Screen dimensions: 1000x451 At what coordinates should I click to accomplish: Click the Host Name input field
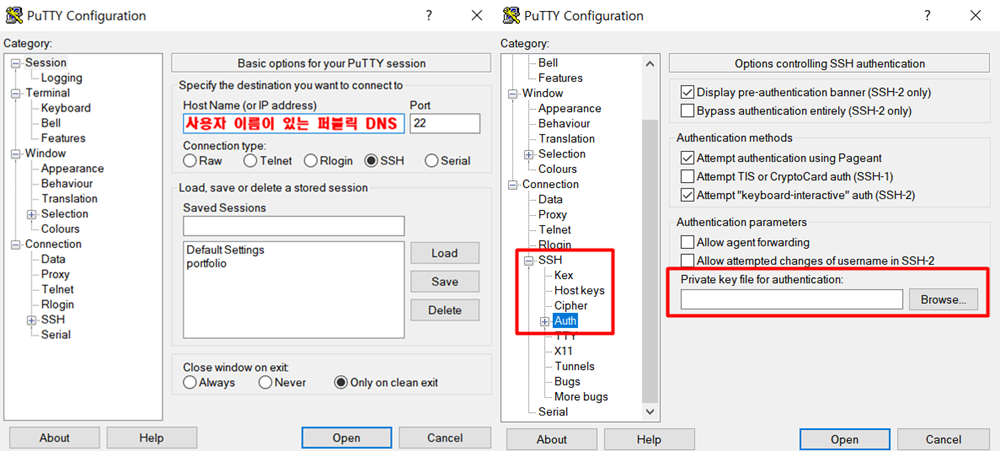point(293,123)
